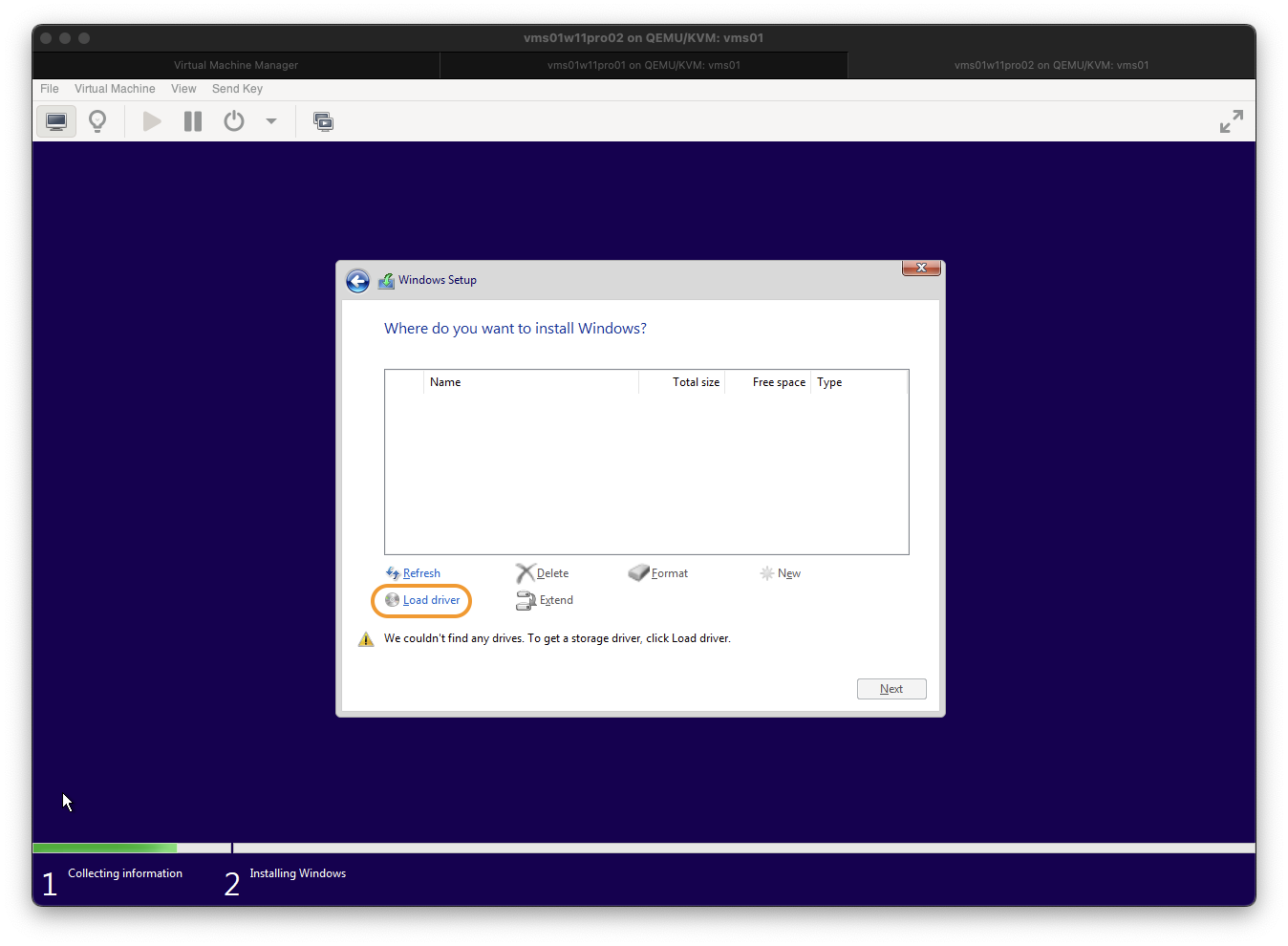
Task: Switch to the vms01w11pro01 tab
Action: (x=644, y=65)
